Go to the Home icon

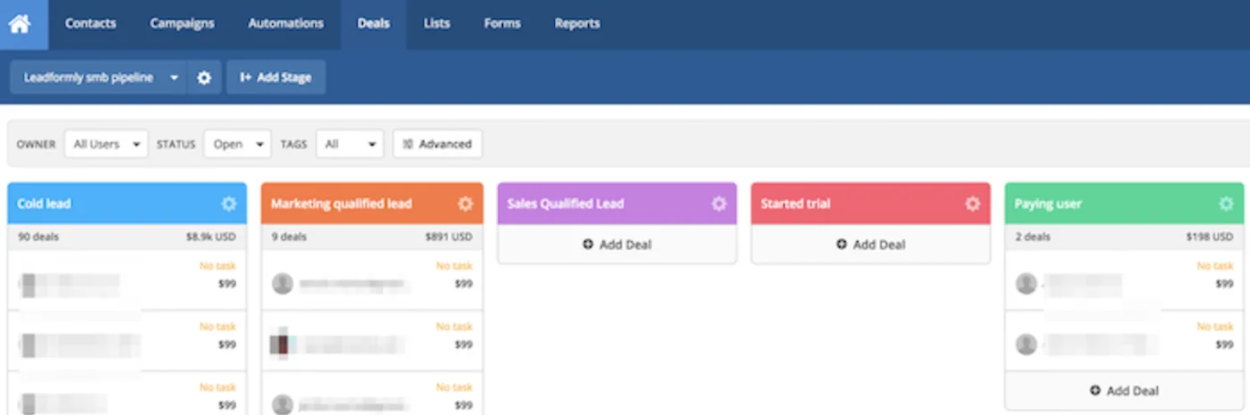[x=20, y=24]
